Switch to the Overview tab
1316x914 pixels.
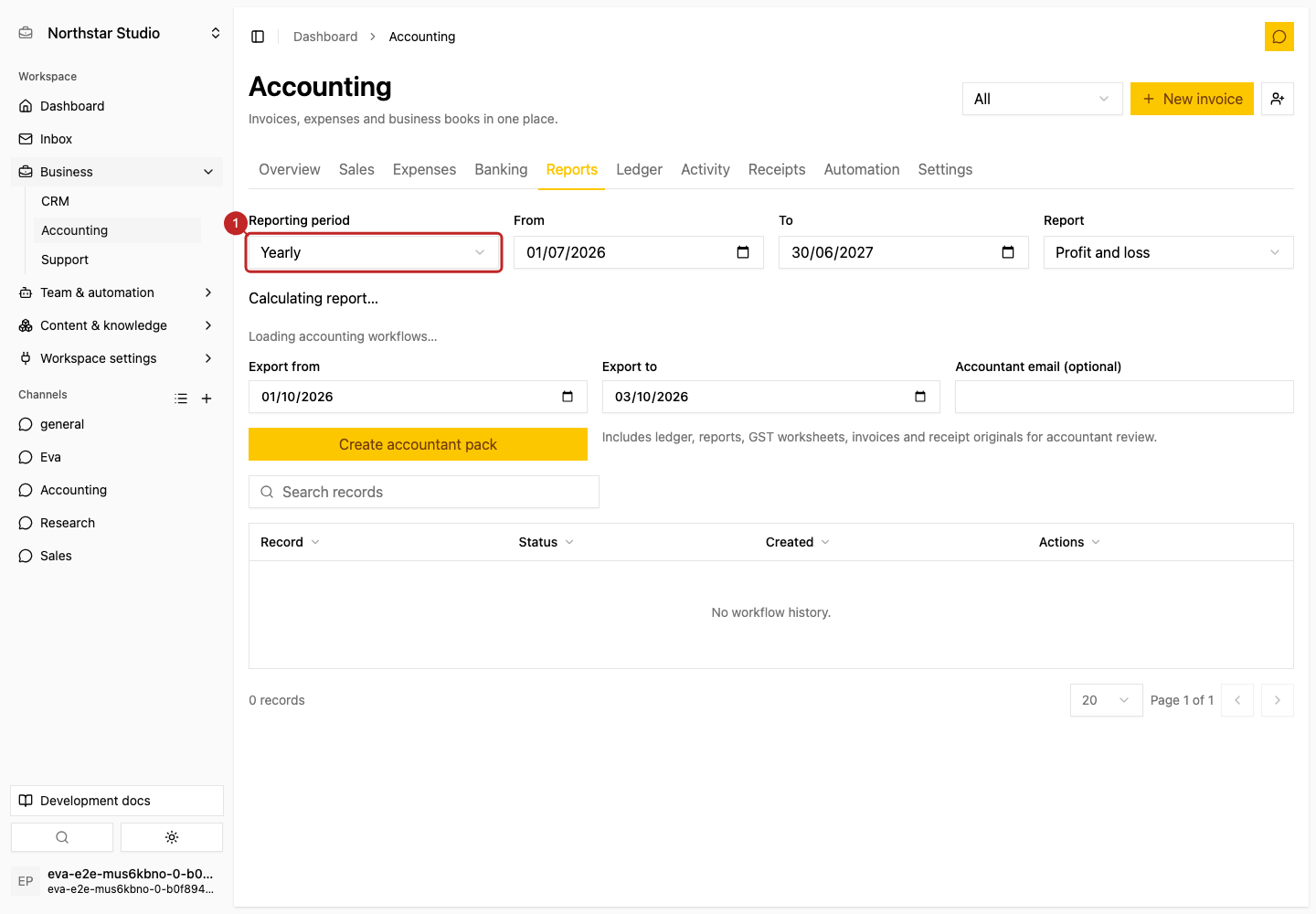[x=290, y=170]
